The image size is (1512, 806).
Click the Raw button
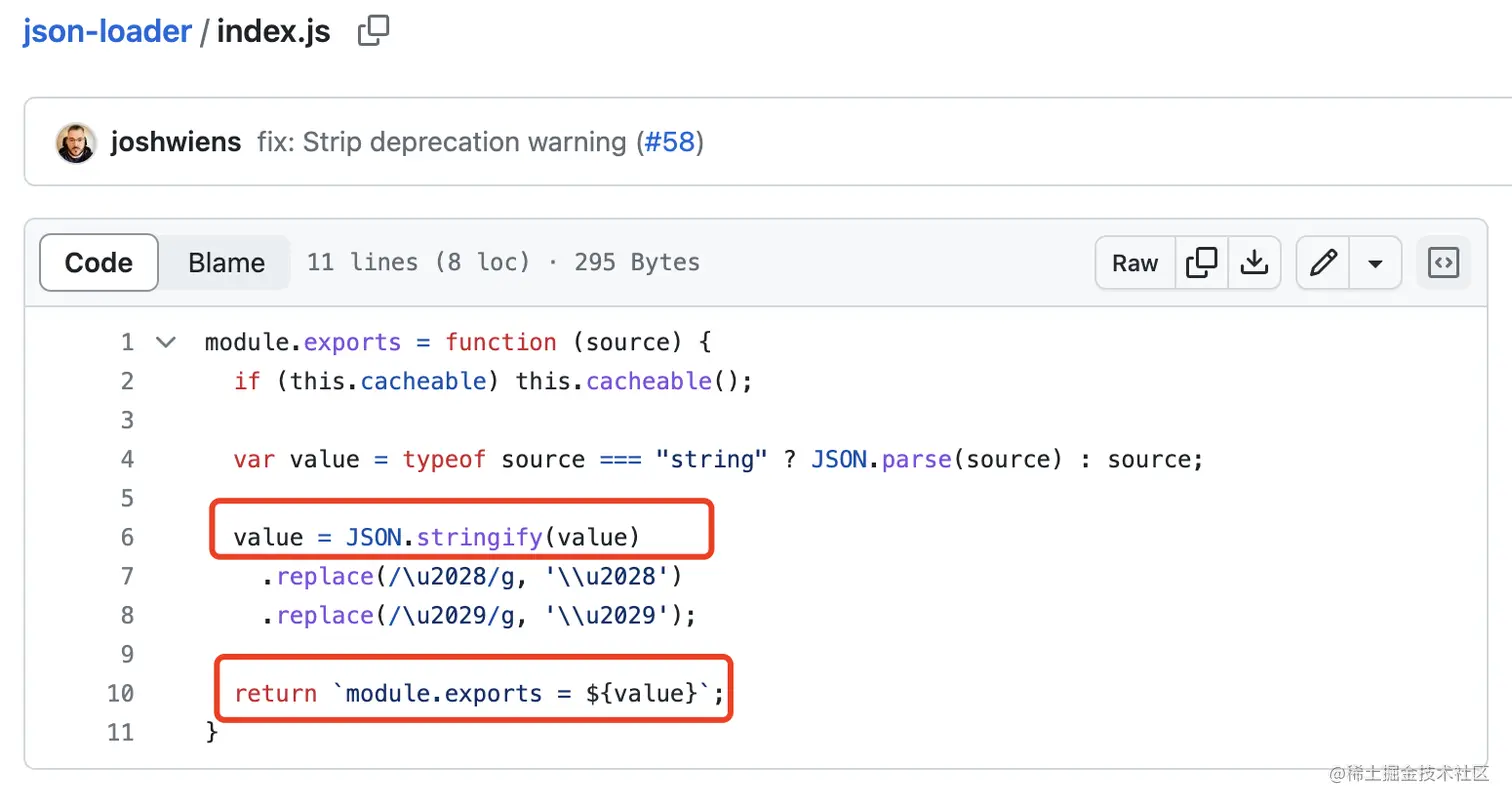pos(1135,263)
